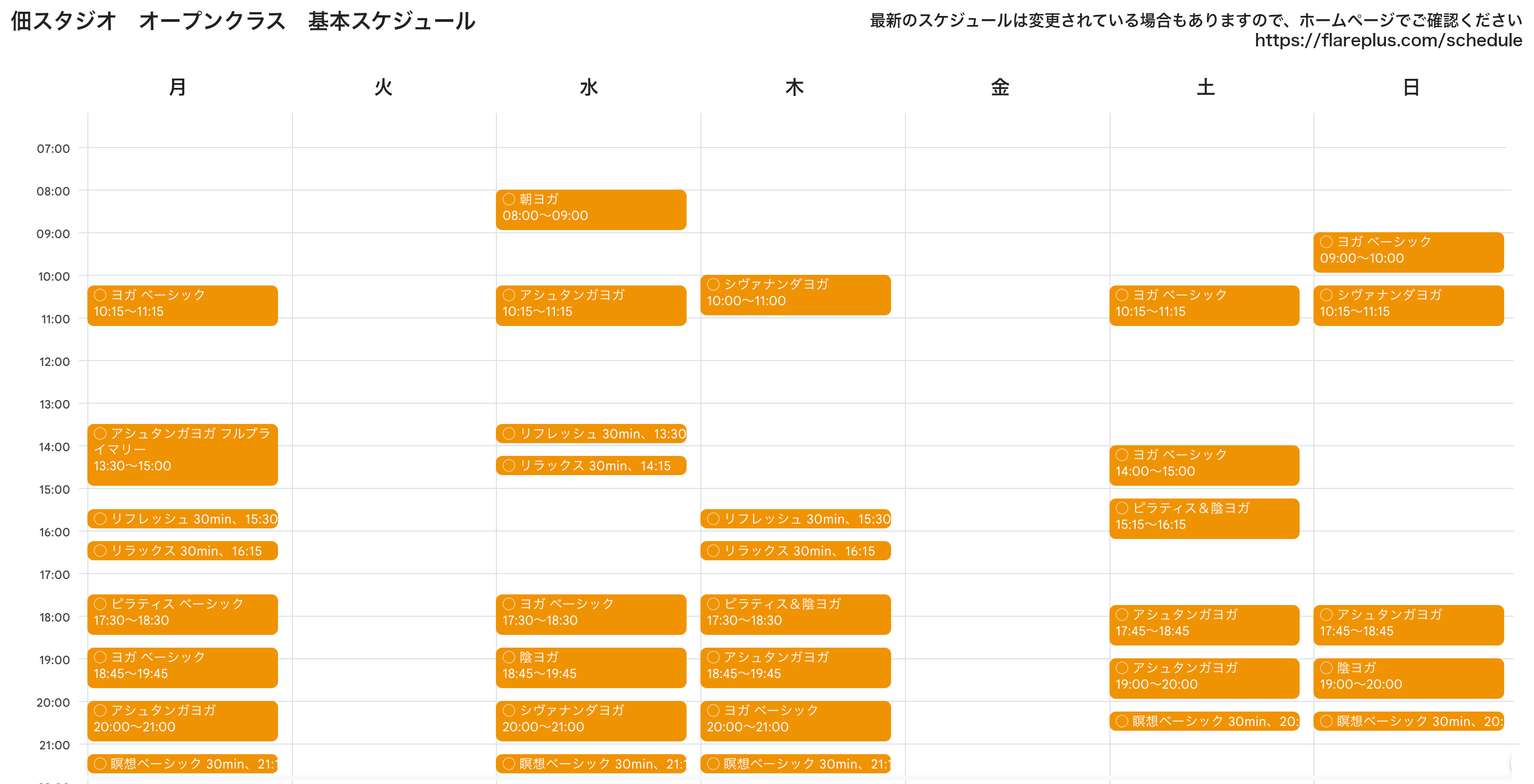Viewport: 1534px width, 784px height.
Task: Open Wednesday リフレッシュ 30min 13:30 event
Action: (x=591, y=434)
